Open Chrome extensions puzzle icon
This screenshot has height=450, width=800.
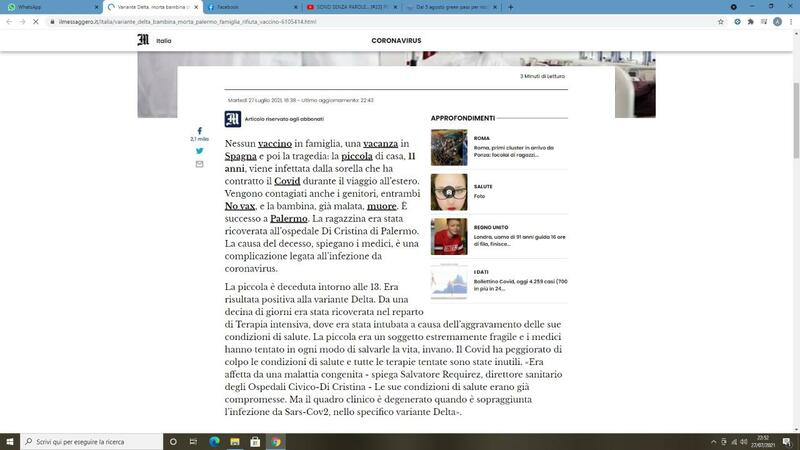click(x=751, y=22)
